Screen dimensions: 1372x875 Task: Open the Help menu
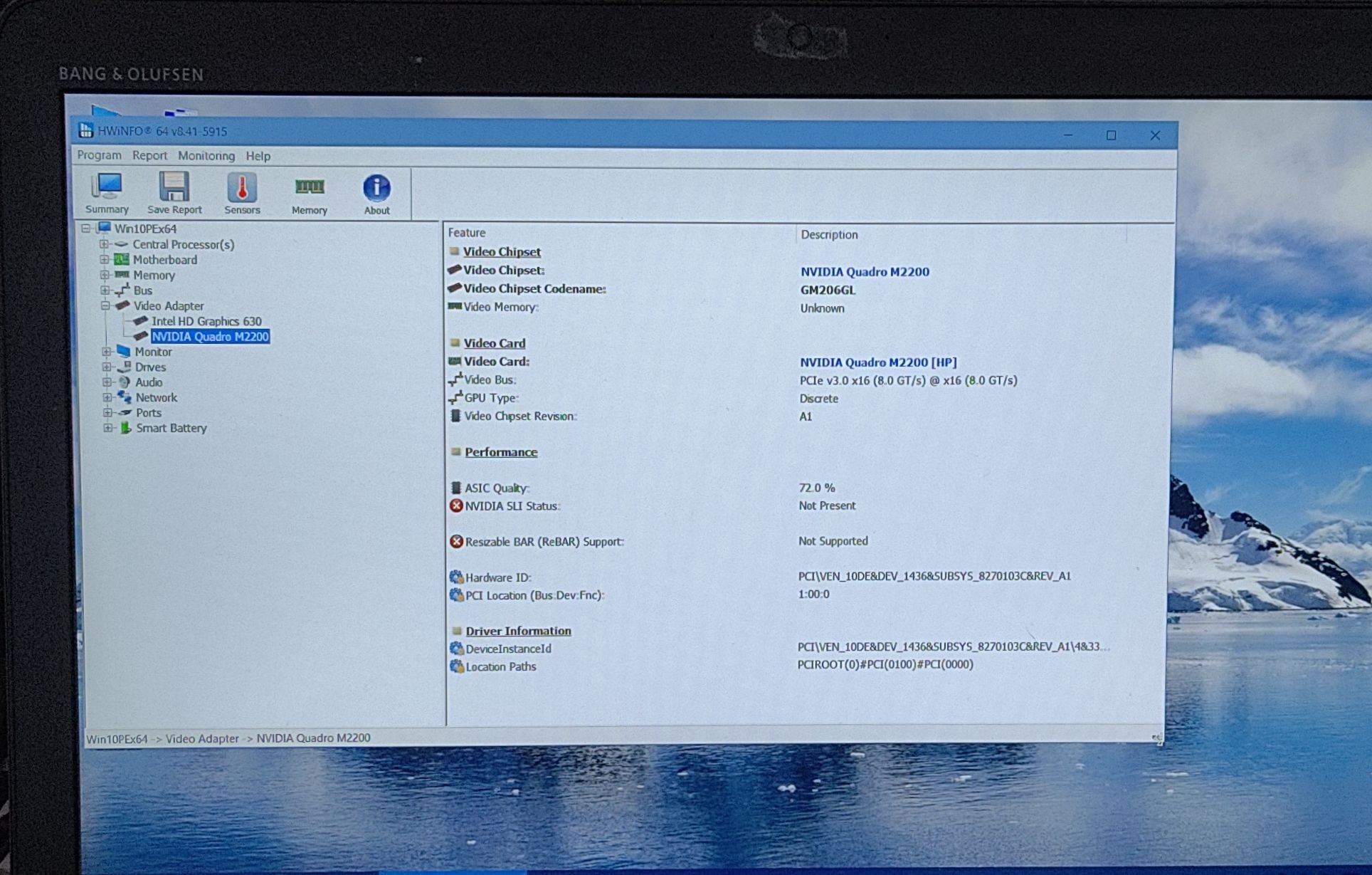[x=258, y=156]
